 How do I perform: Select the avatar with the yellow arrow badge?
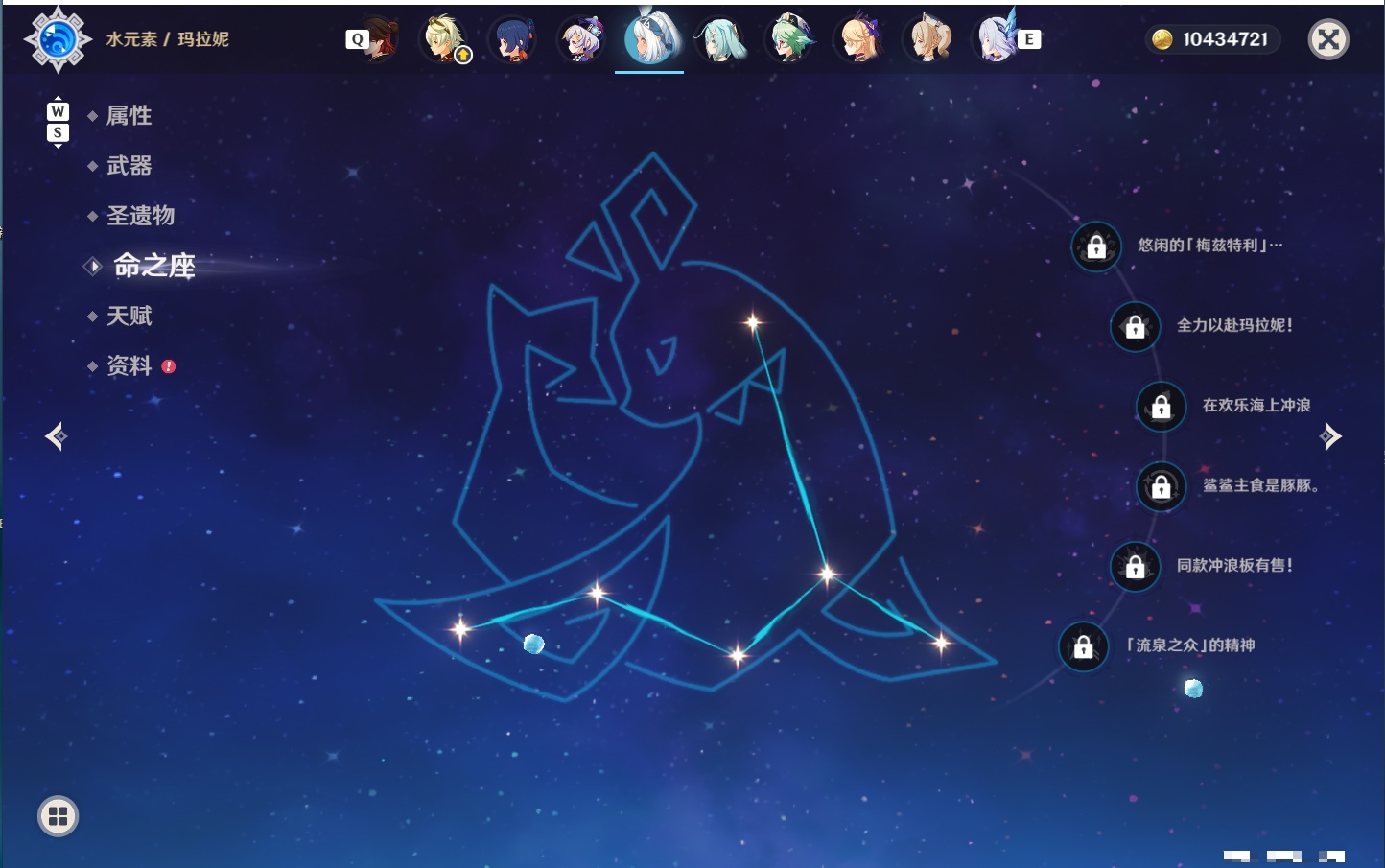click(x=445, y=39)
